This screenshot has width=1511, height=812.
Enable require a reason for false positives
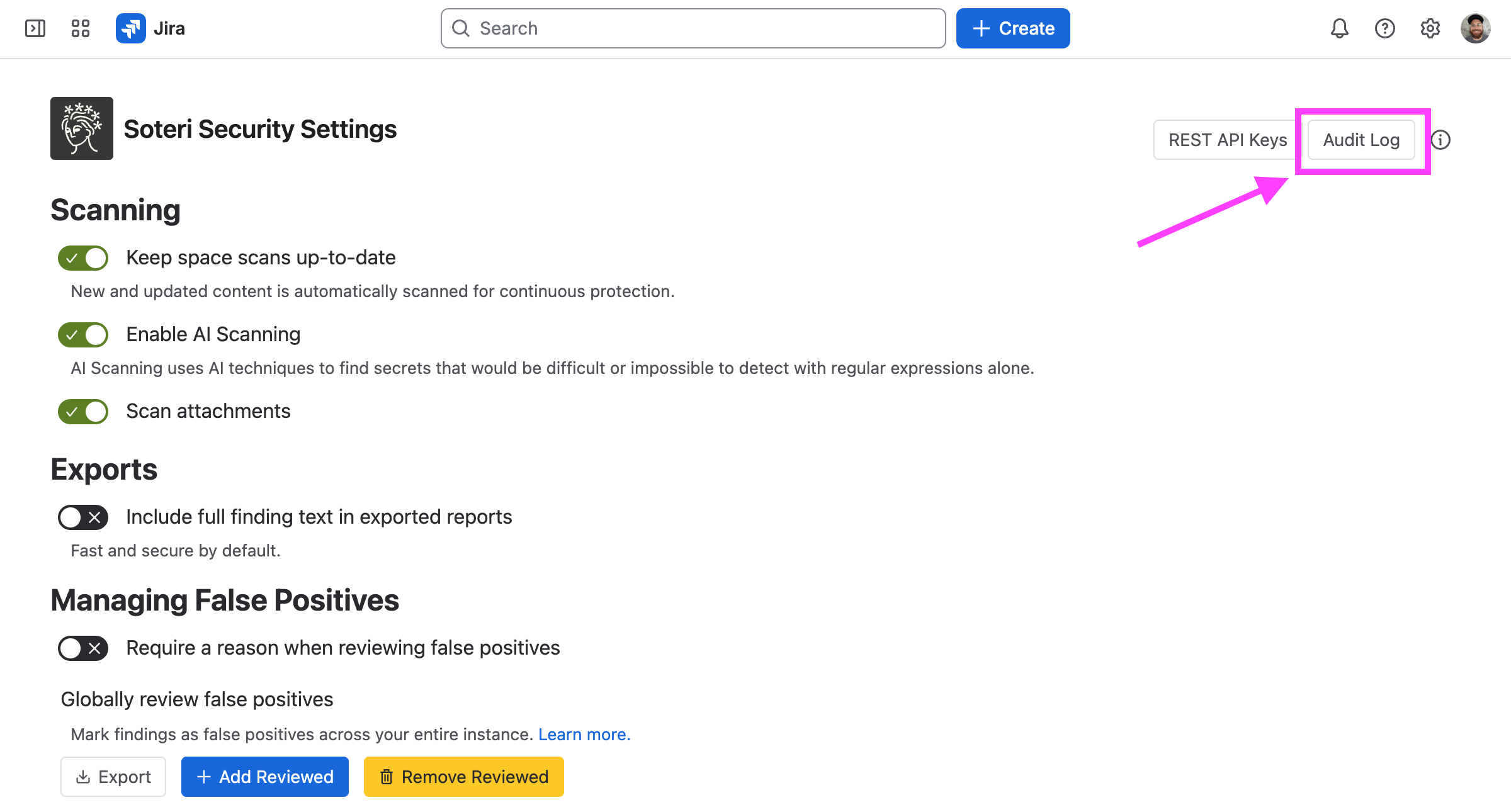point(83,648)
